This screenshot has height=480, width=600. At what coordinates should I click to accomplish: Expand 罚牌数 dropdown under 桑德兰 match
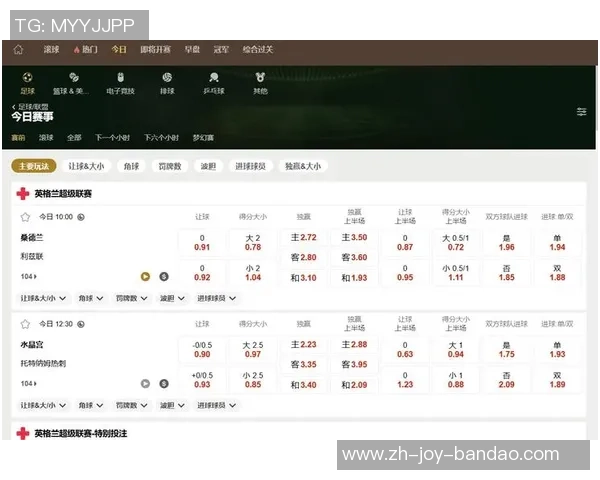(131, 298)
